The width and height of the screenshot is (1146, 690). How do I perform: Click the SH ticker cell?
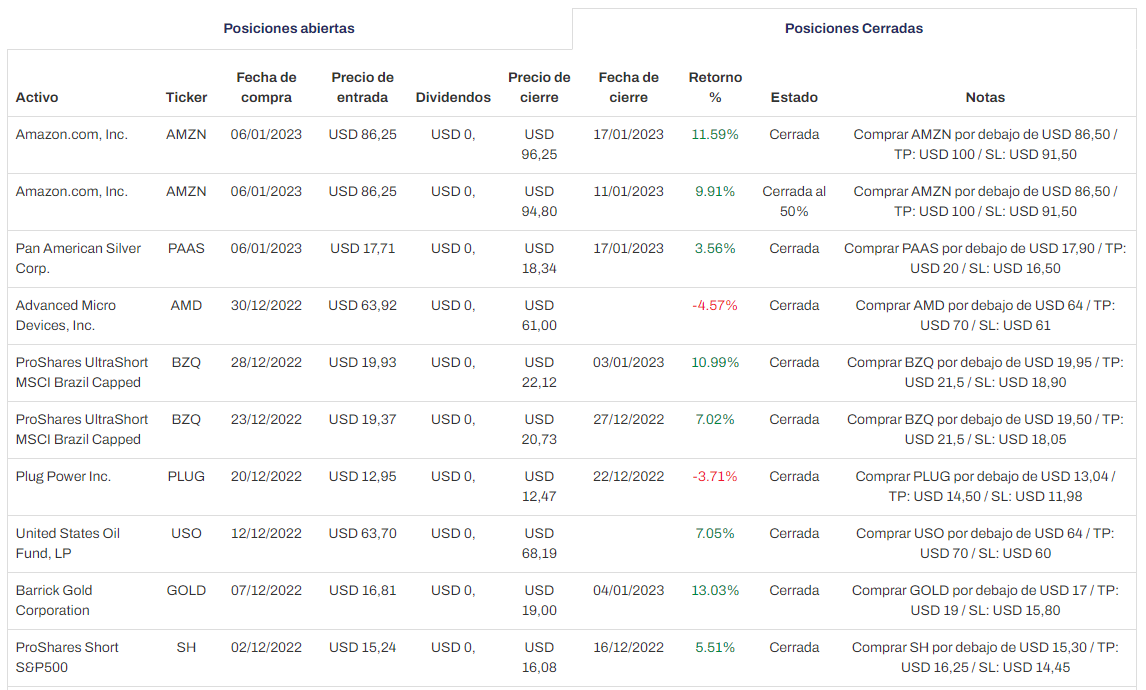[186, 648]
